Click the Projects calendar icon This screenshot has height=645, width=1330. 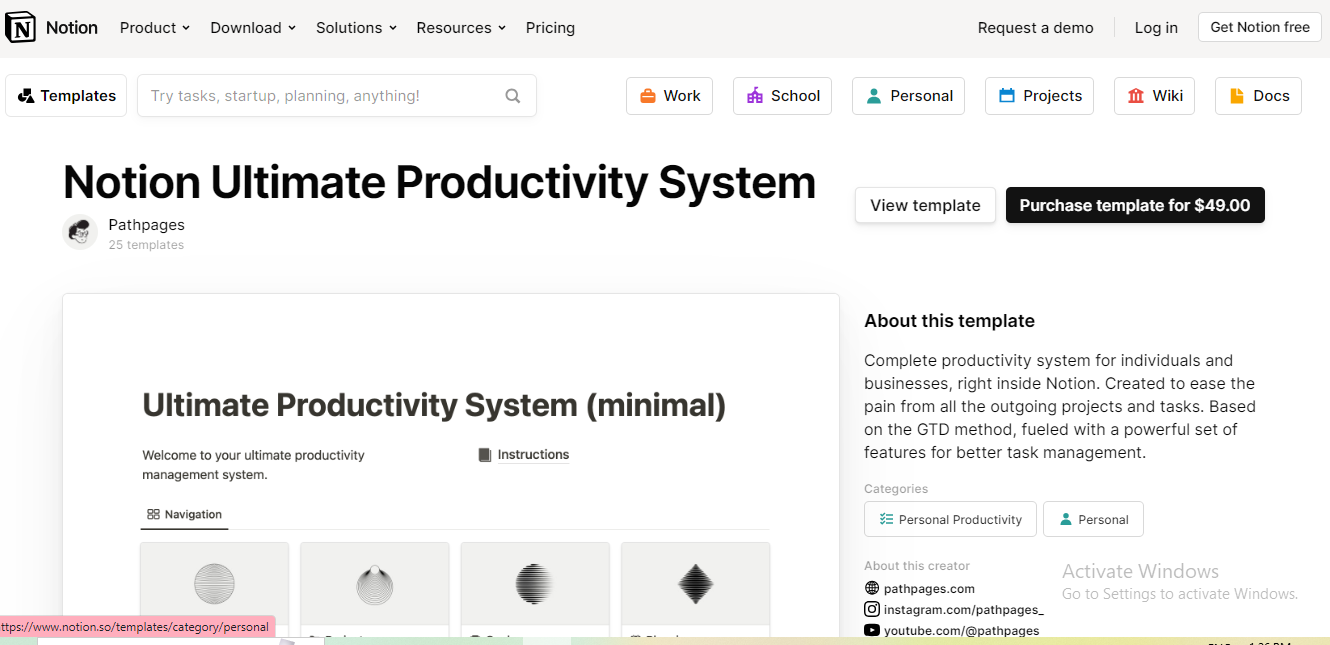(1007, 96)
